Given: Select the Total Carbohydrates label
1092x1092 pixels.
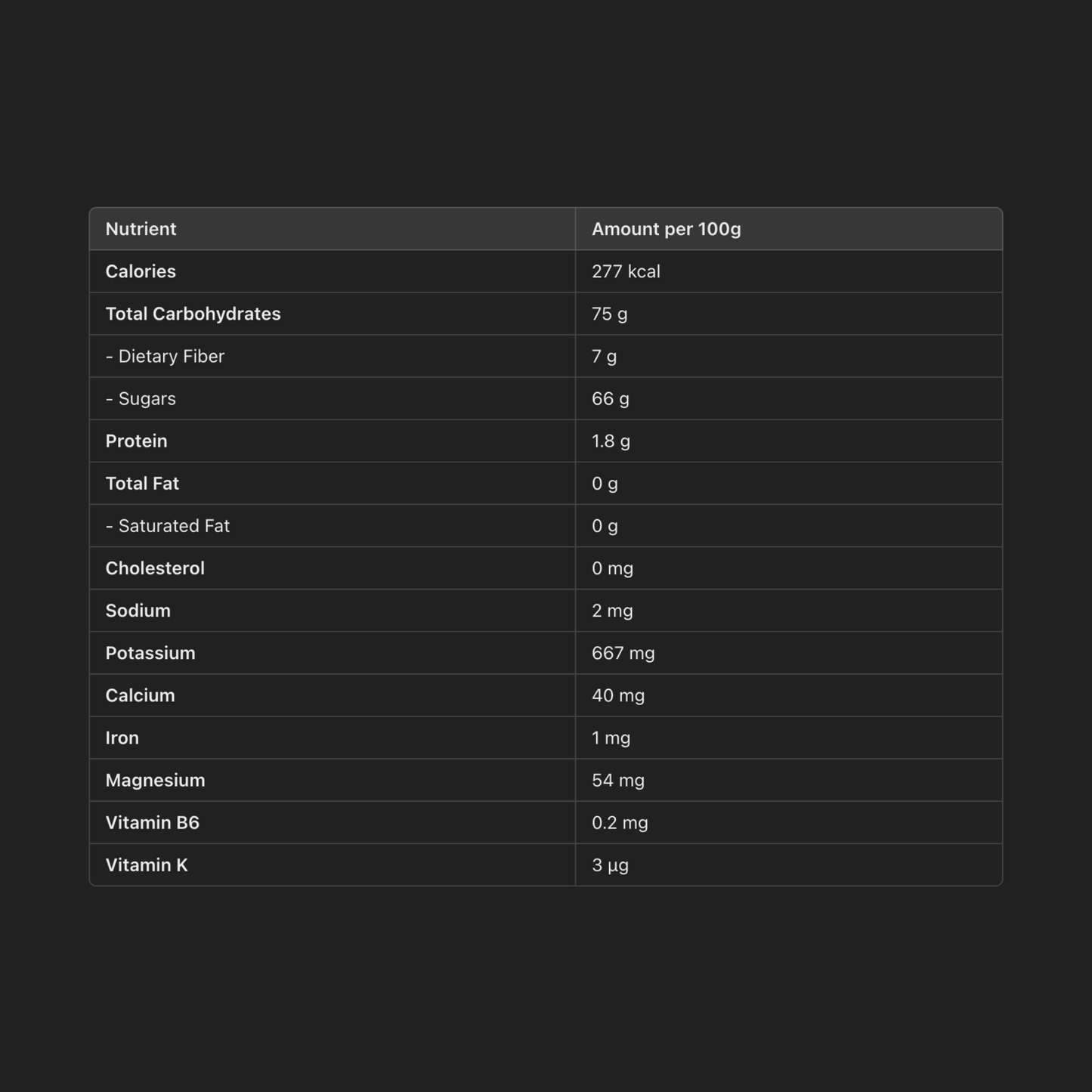Looking at the screenshot, I should (x=193, y=314).
